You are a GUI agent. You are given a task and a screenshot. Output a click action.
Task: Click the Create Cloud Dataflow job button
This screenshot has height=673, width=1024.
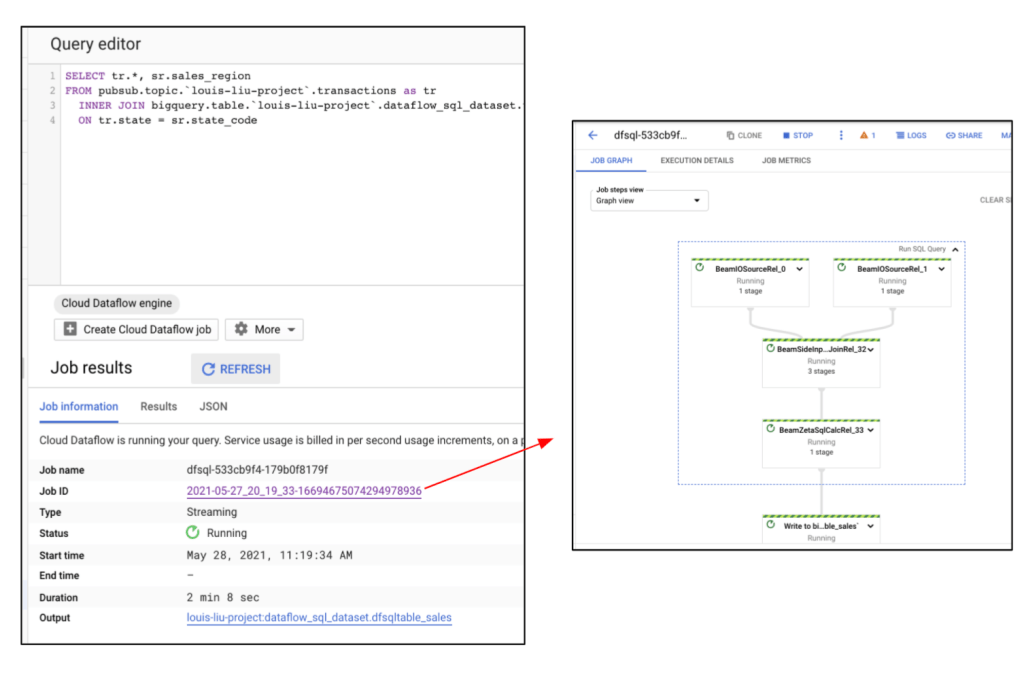point(137,329)
